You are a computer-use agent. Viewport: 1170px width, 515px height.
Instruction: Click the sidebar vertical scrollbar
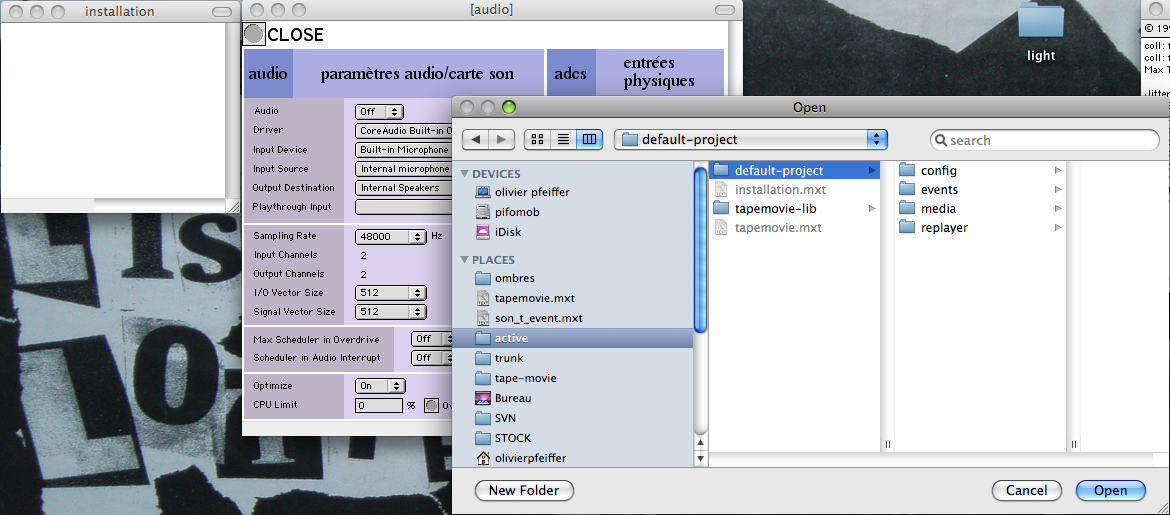(x=701, y=250)
